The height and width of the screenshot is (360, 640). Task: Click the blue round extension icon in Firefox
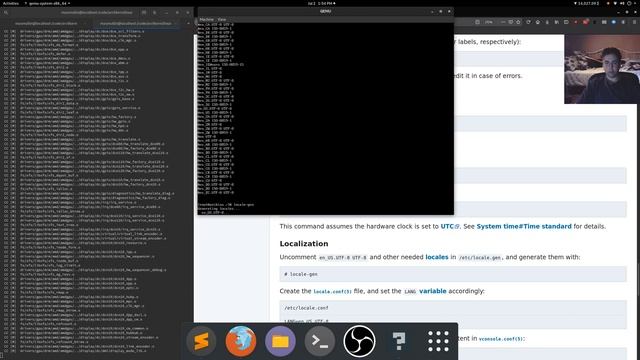(613, 22)
